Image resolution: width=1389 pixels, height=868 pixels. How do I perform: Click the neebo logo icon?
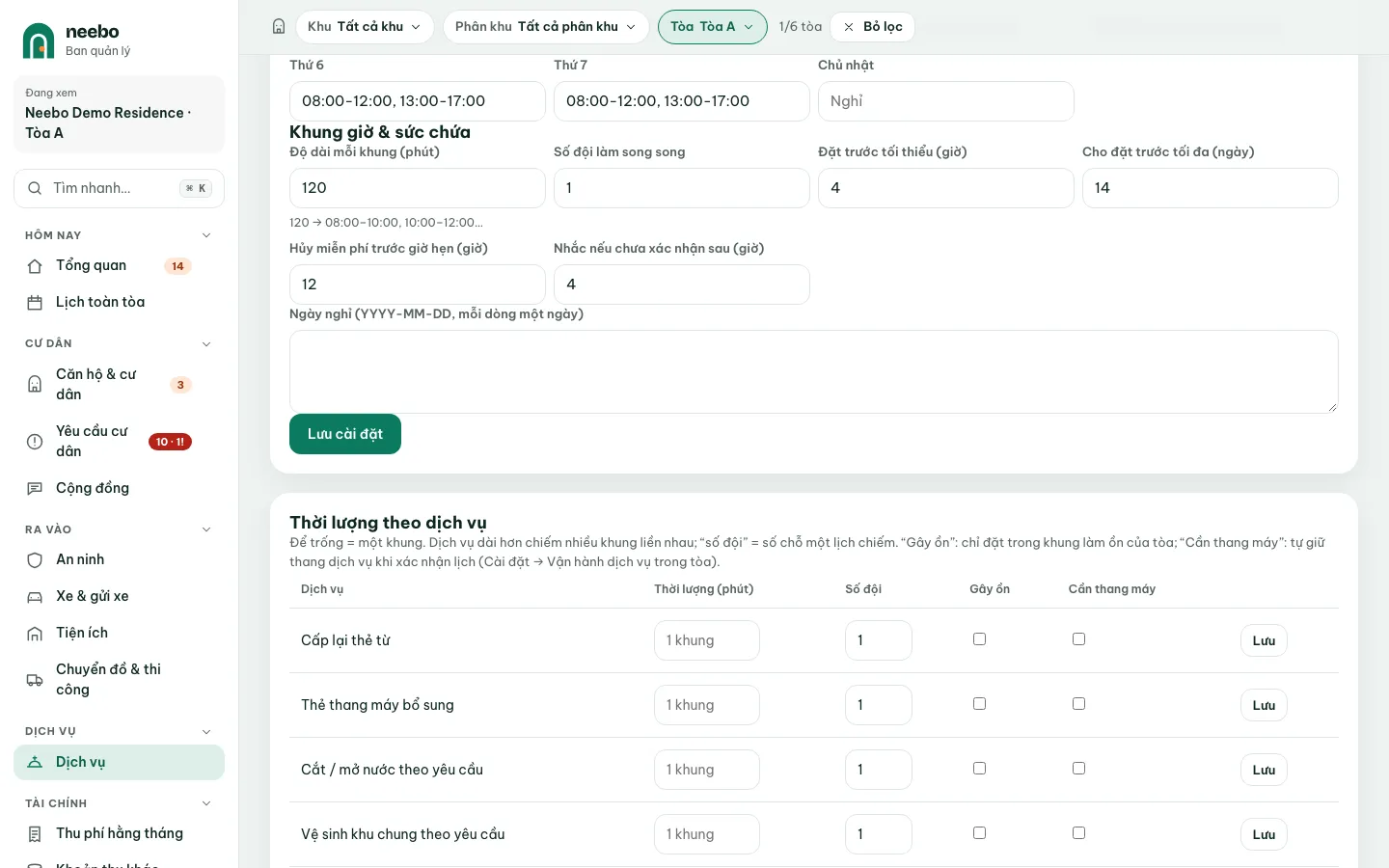(x=39, y=41)
